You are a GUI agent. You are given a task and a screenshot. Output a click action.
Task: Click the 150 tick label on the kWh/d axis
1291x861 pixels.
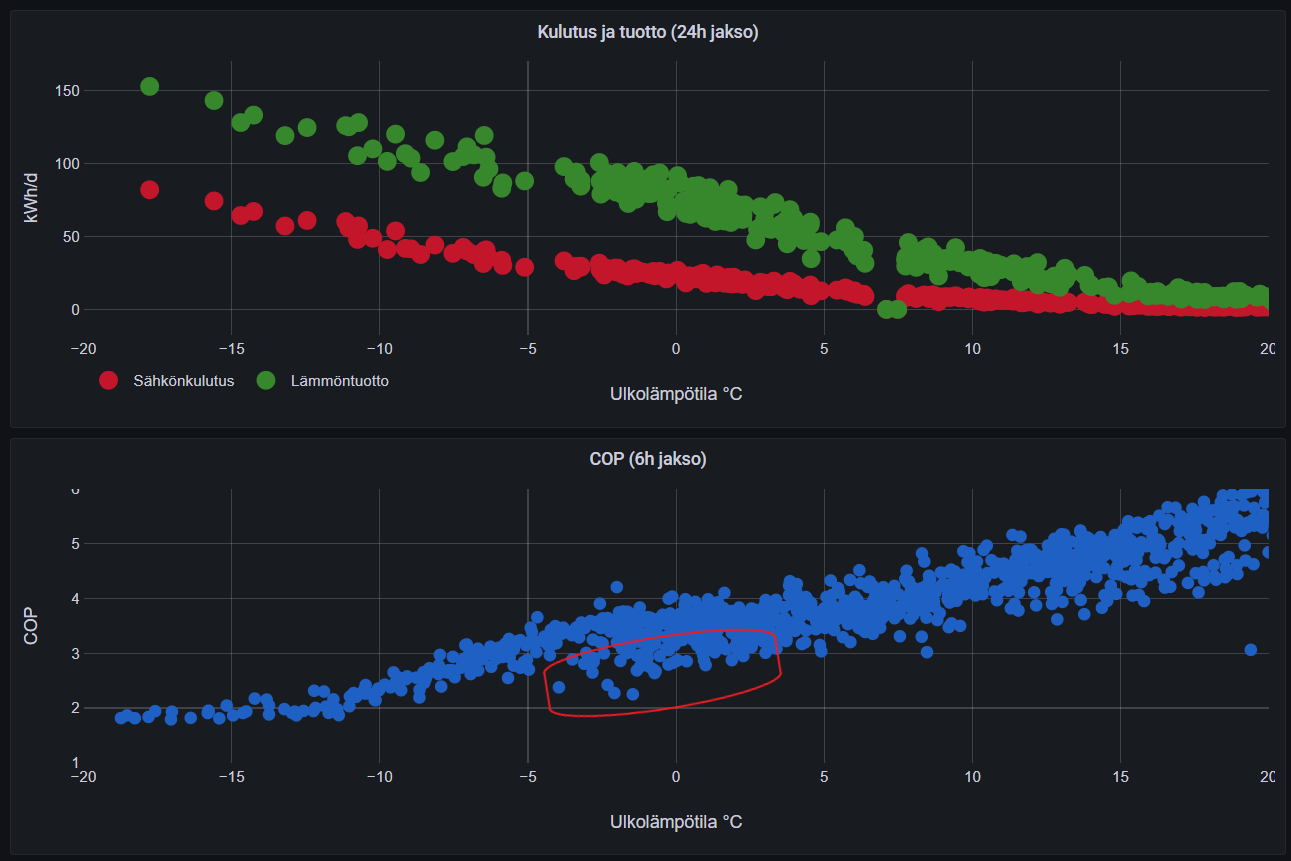67,91
